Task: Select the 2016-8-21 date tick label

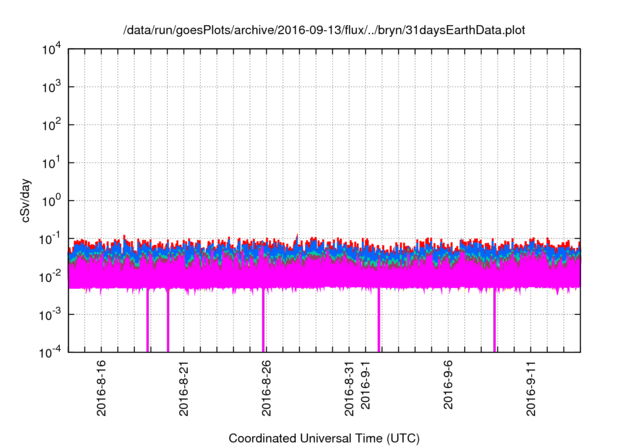Action: tap(184, 388)
